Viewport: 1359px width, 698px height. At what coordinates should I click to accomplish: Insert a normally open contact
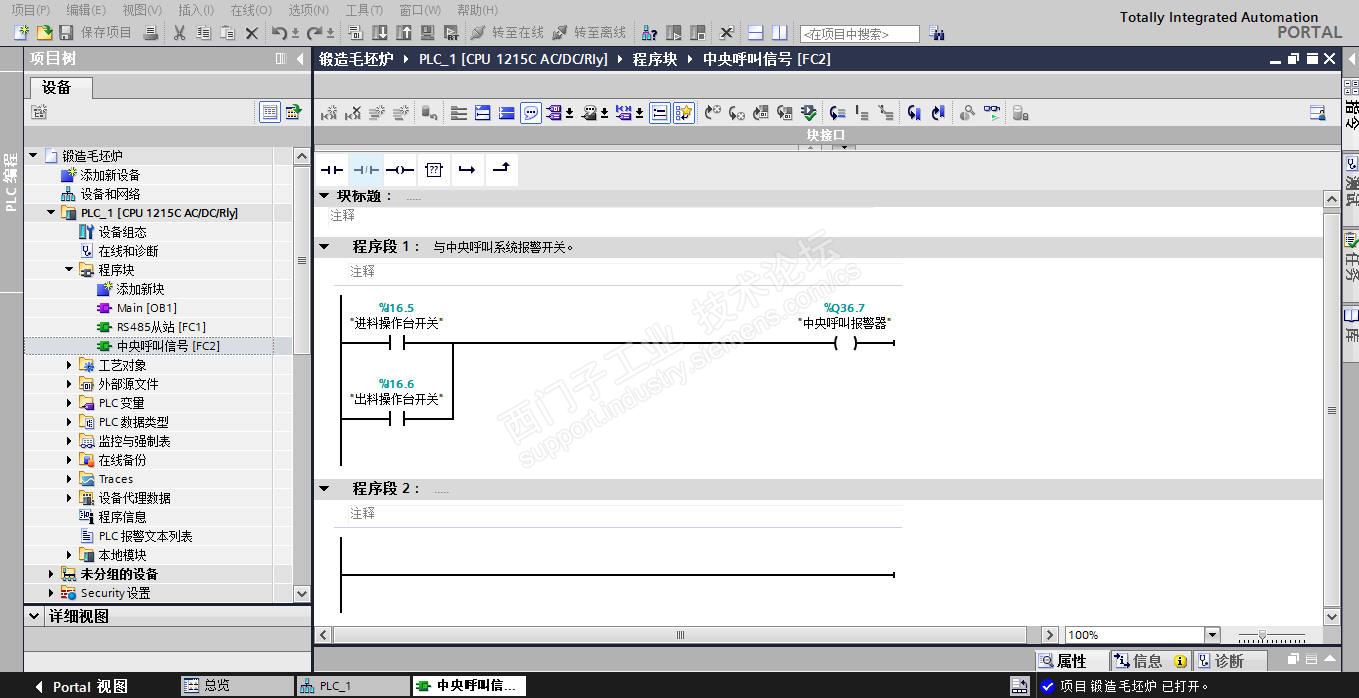(332, 170)
